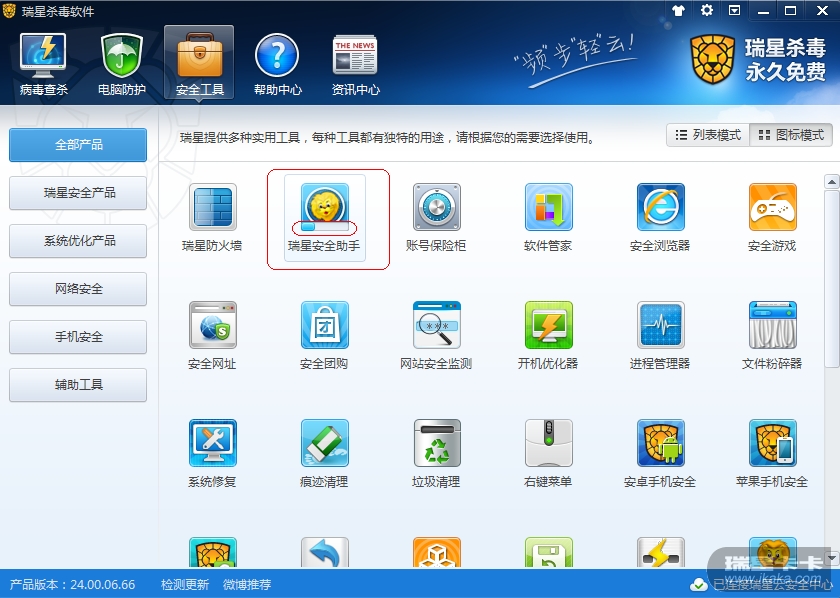This screenshot has width=840, height=598.
Task: Click the cloud connection status icon
Action: click(x=698, y=585)
